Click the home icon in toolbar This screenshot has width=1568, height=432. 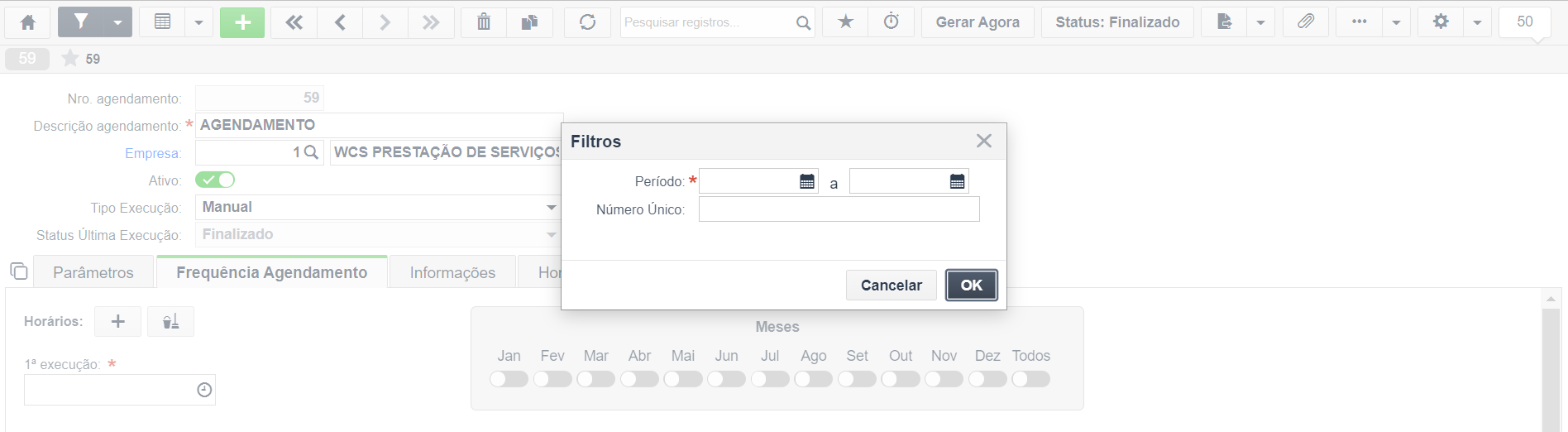tap(27, 22)
